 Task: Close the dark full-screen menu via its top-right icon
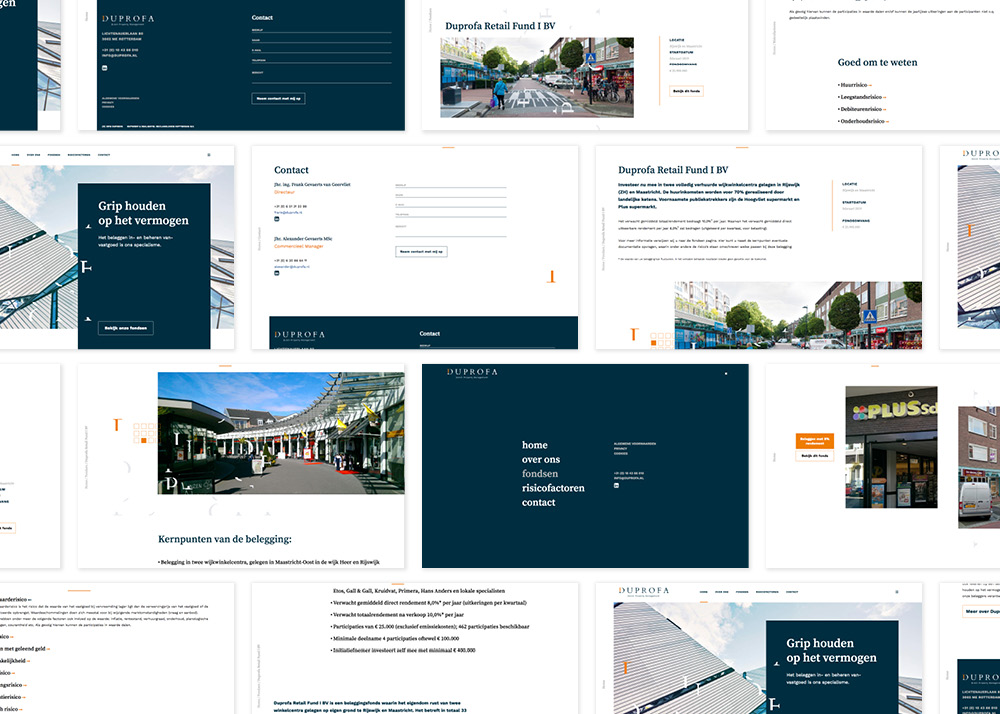click(726, 374)
